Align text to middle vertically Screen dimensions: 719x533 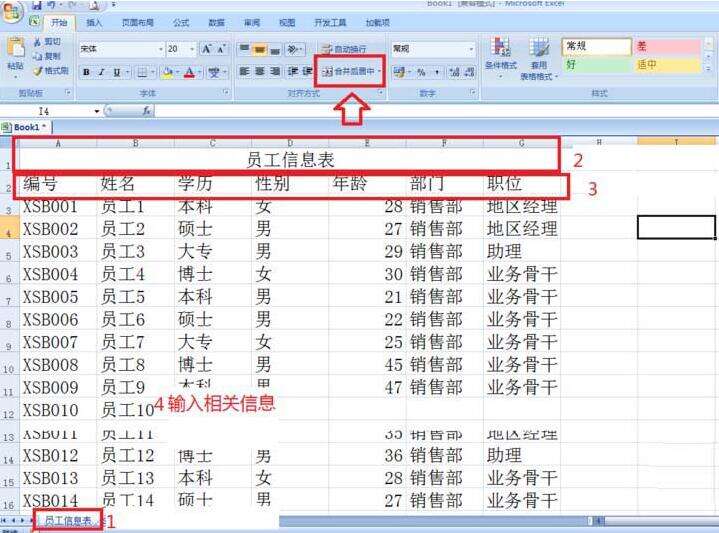coord(260,49)
